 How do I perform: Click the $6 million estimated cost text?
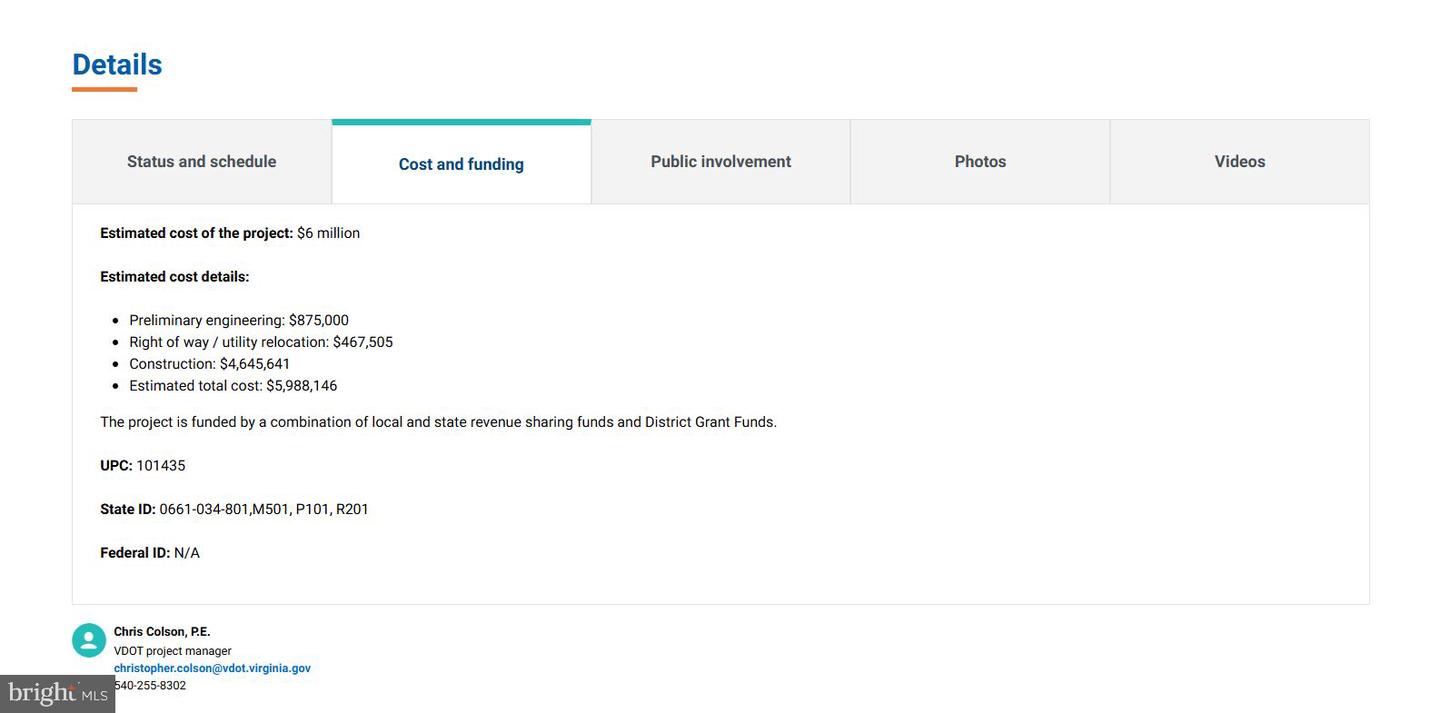tap(328, 233)
